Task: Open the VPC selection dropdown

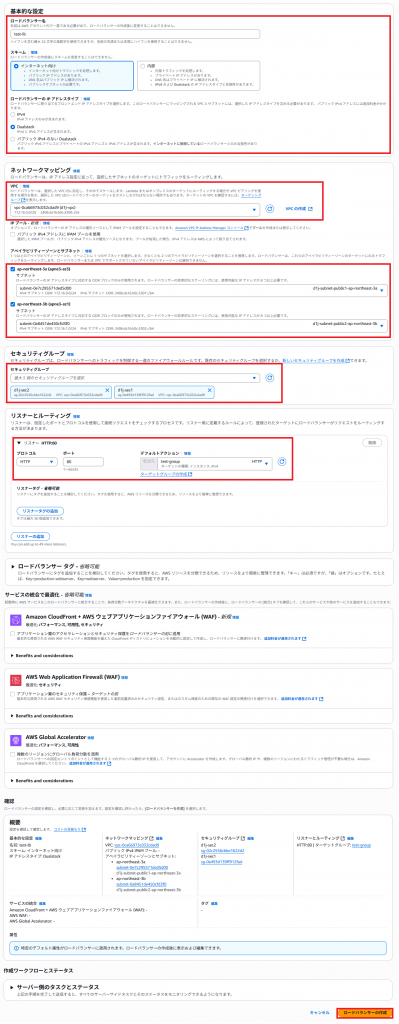Action: pyautogui.click(x=135, y=210)
